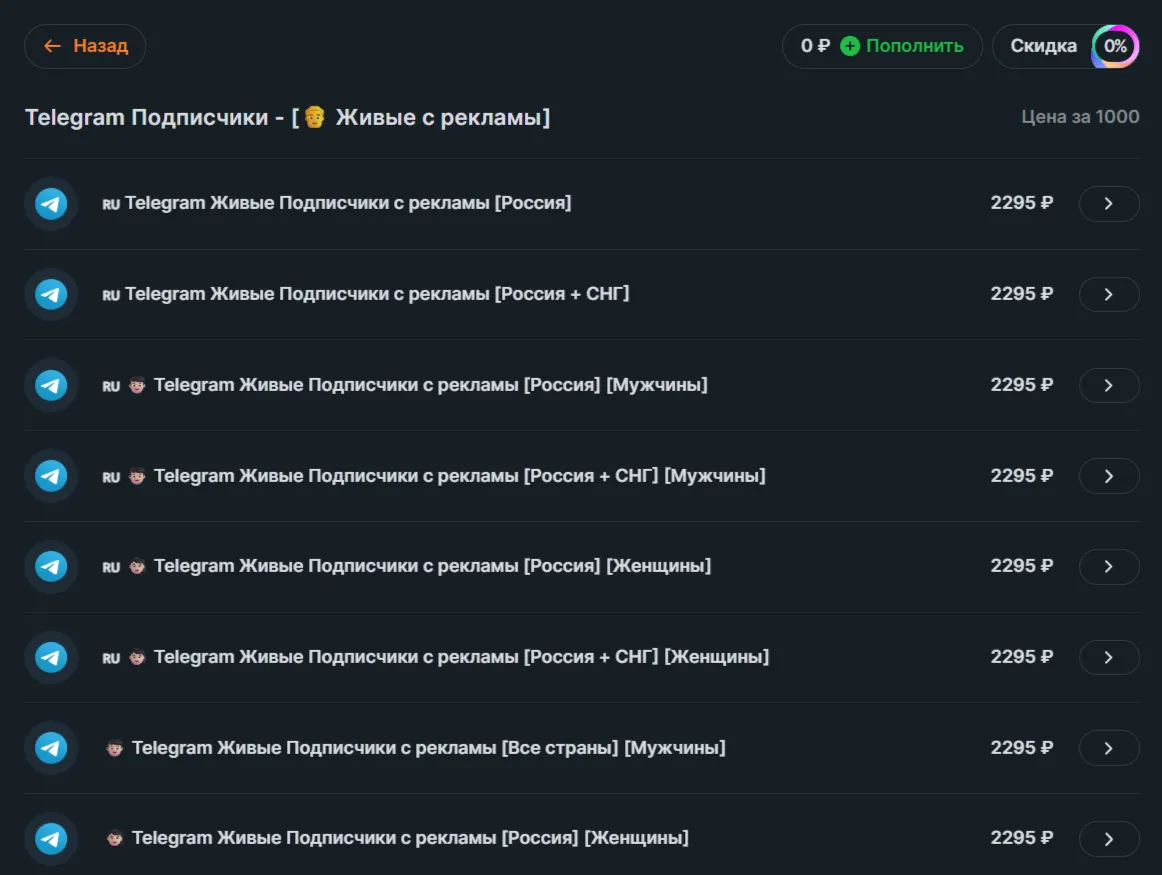Expand the [Россия + СНГ] service chevron
Screen dimensions: 1162x875
coord(1109,294)
